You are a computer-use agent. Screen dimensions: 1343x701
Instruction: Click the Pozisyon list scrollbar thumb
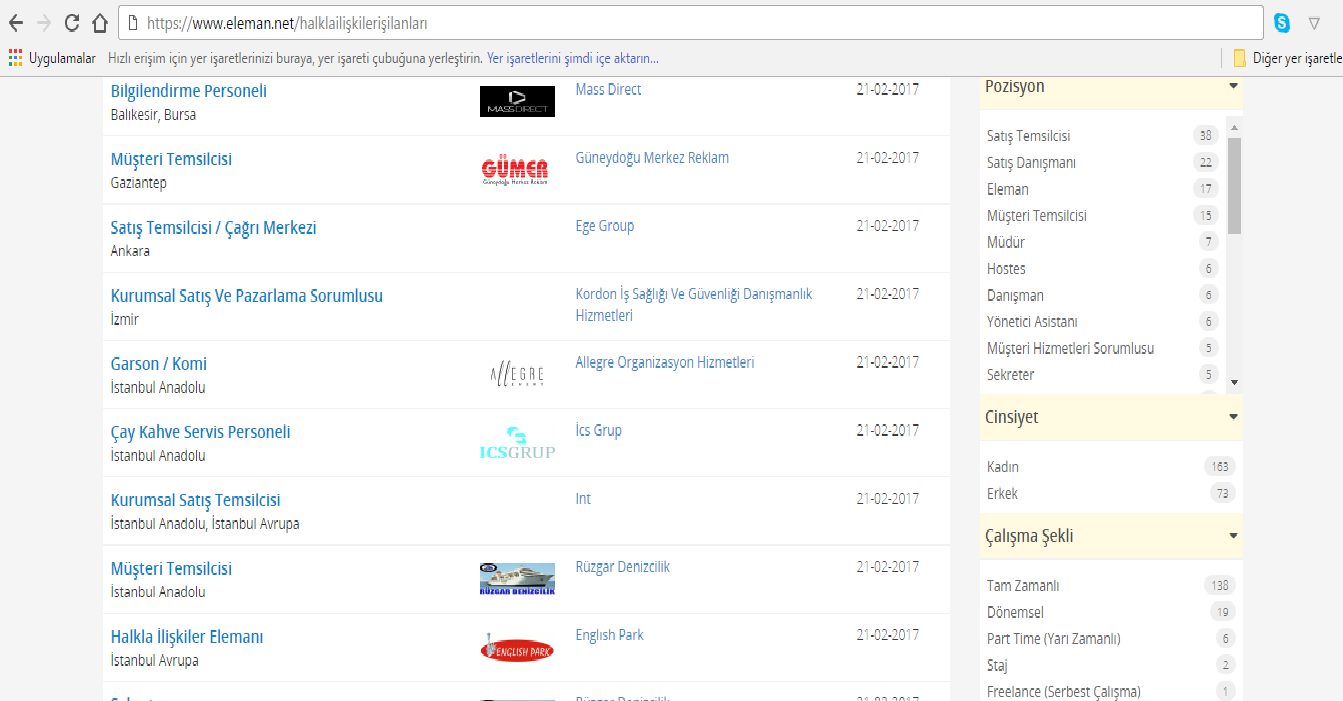[1235, 185]
